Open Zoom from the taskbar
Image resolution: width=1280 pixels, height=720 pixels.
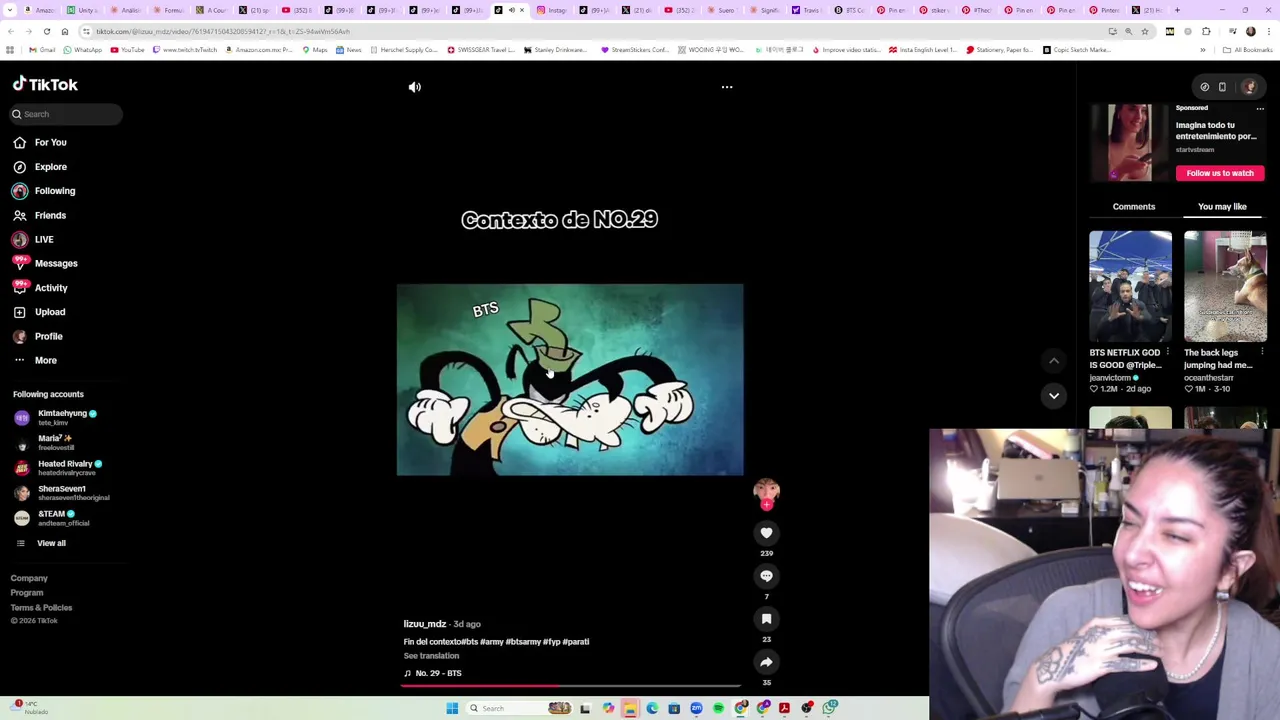tap(696, 708)
